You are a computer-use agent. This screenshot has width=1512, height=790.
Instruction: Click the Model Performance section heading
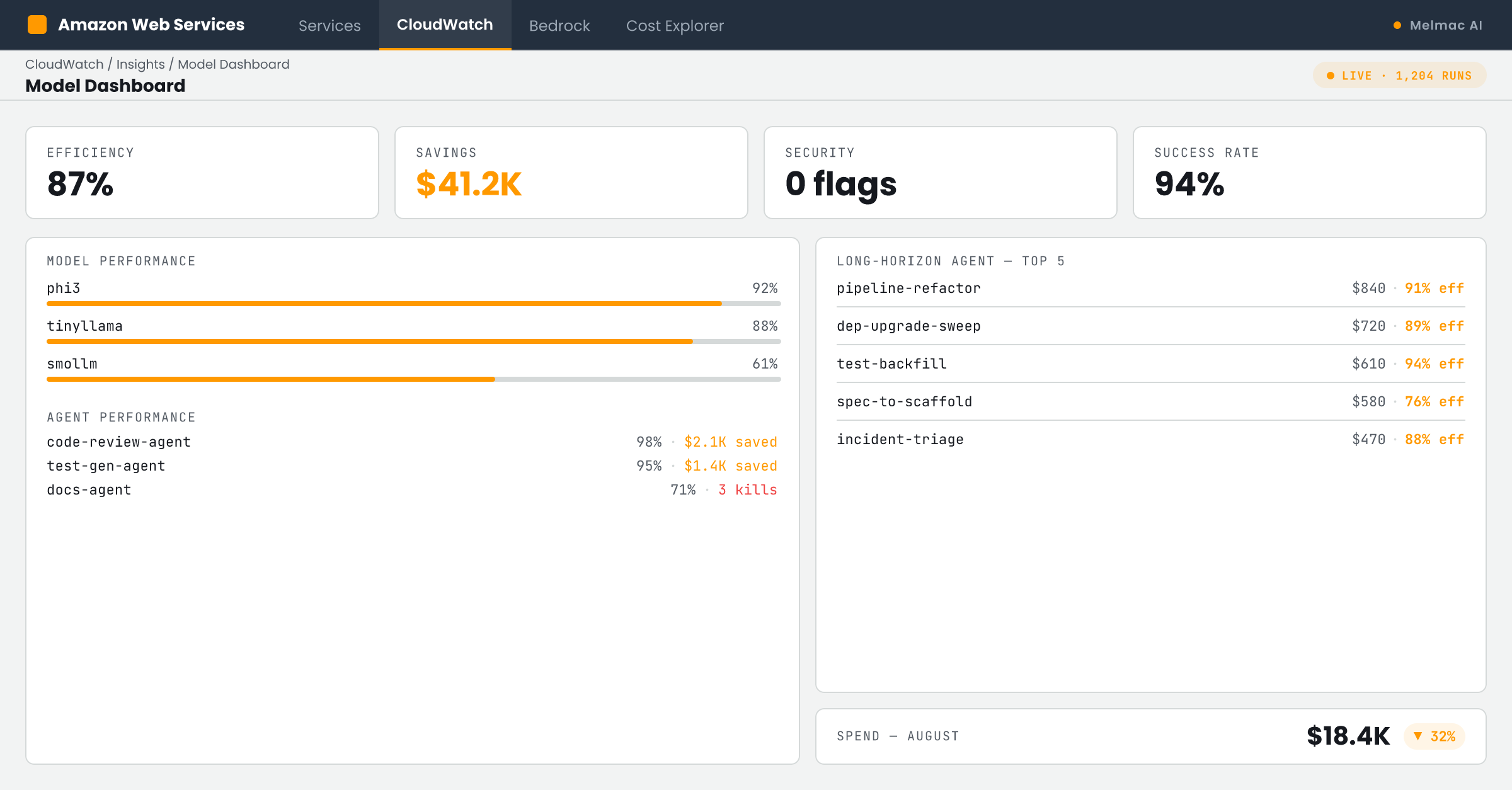(x=121, y=261)
